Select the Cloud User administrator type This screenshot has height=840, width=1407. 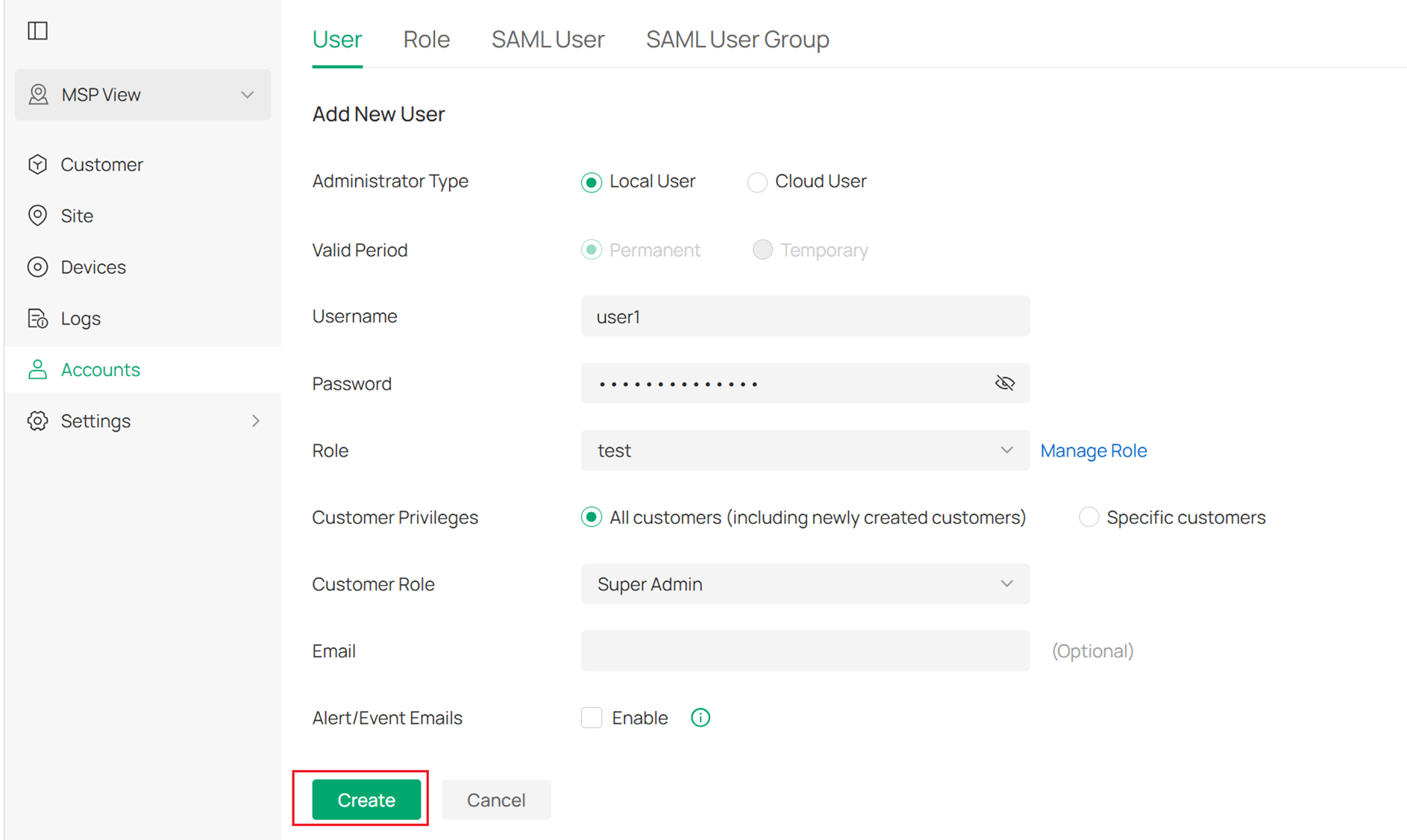click(x=757, y=182)
